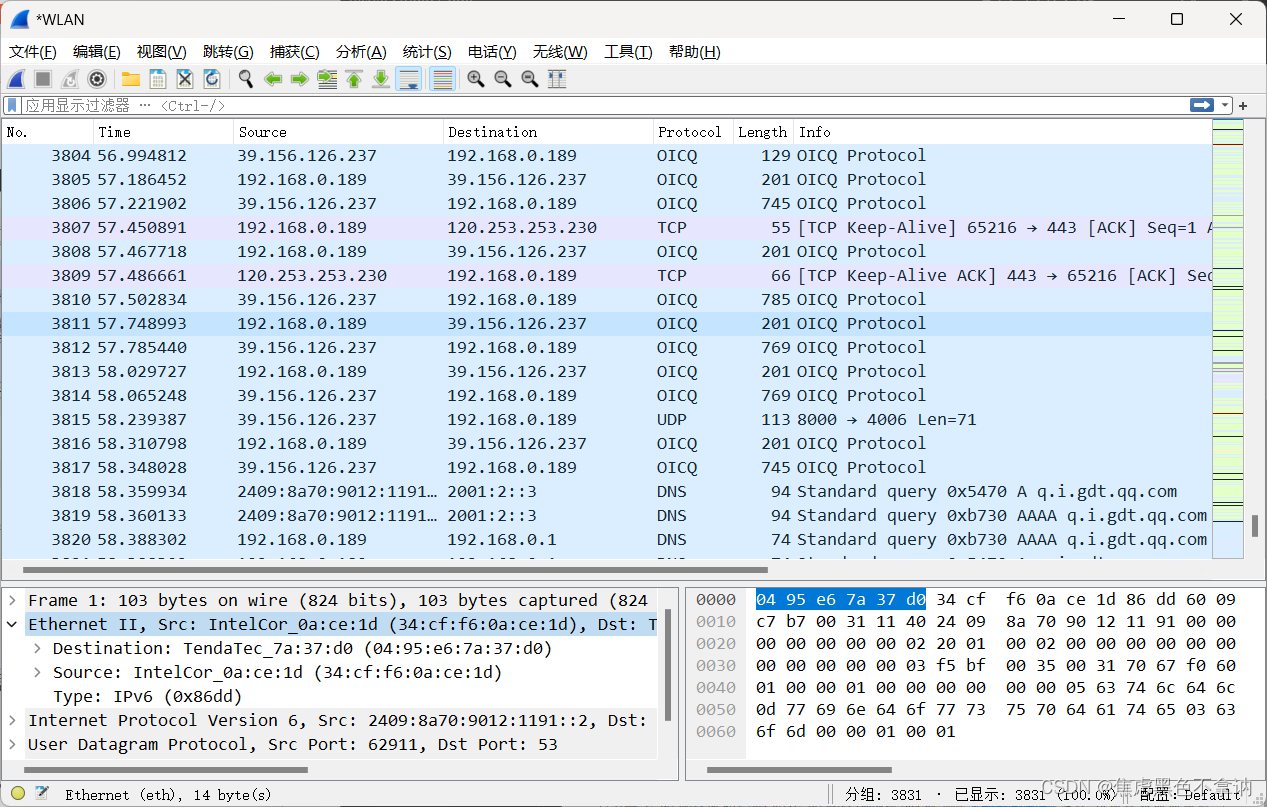
Task: Select packet 3811 OICQ row
Action: coord(606,324)
